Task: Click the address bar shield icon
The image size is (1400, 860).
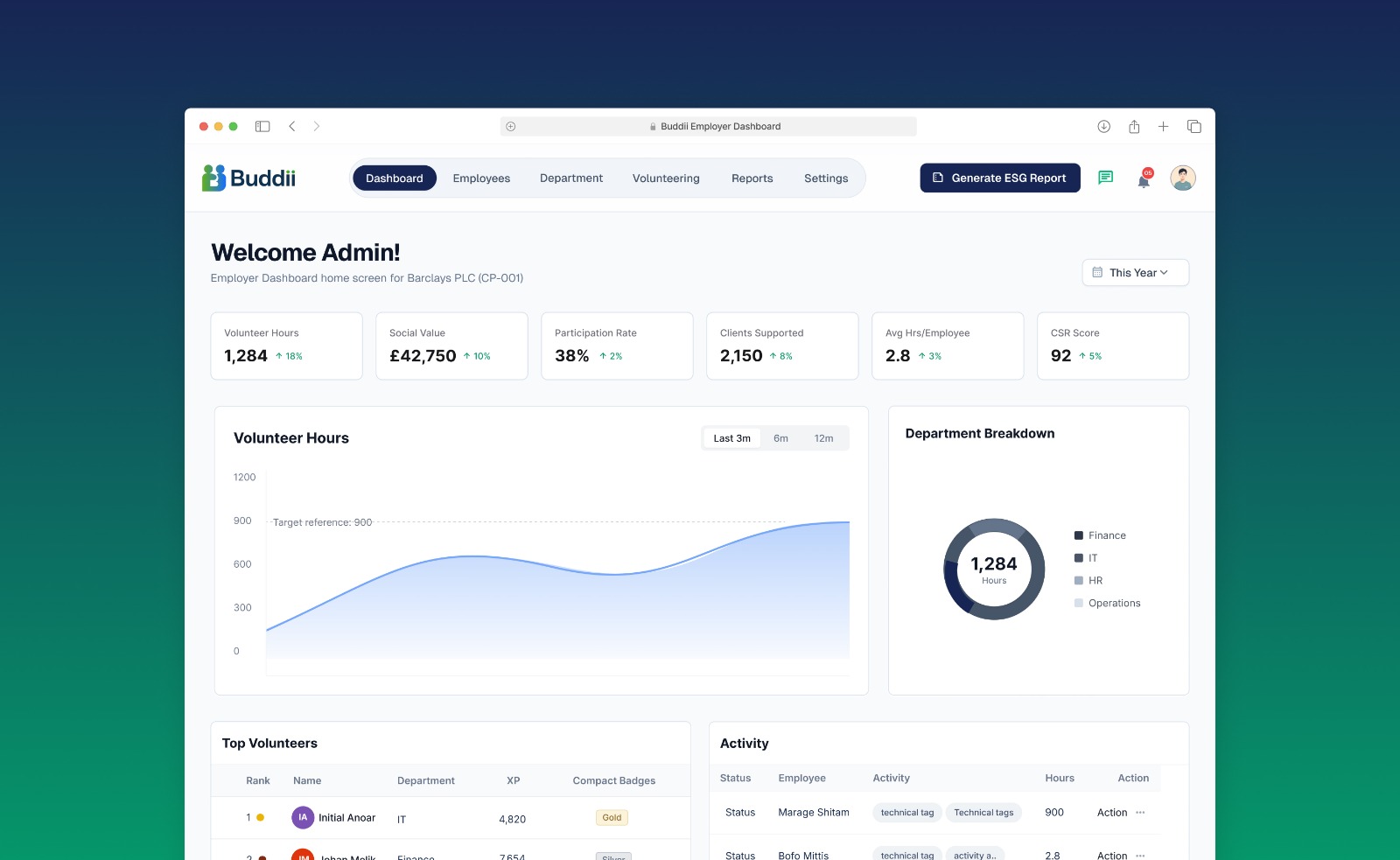Action: coord(511,126)
